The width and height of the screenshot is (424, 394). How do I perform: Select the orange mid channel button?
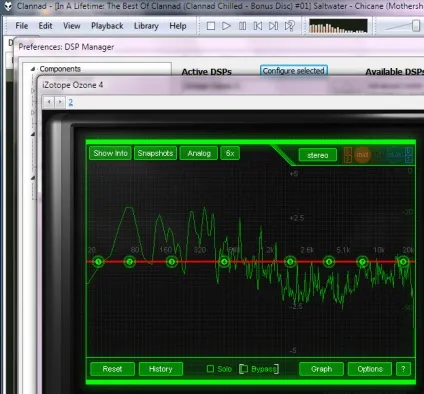click(x=362, y=155)
